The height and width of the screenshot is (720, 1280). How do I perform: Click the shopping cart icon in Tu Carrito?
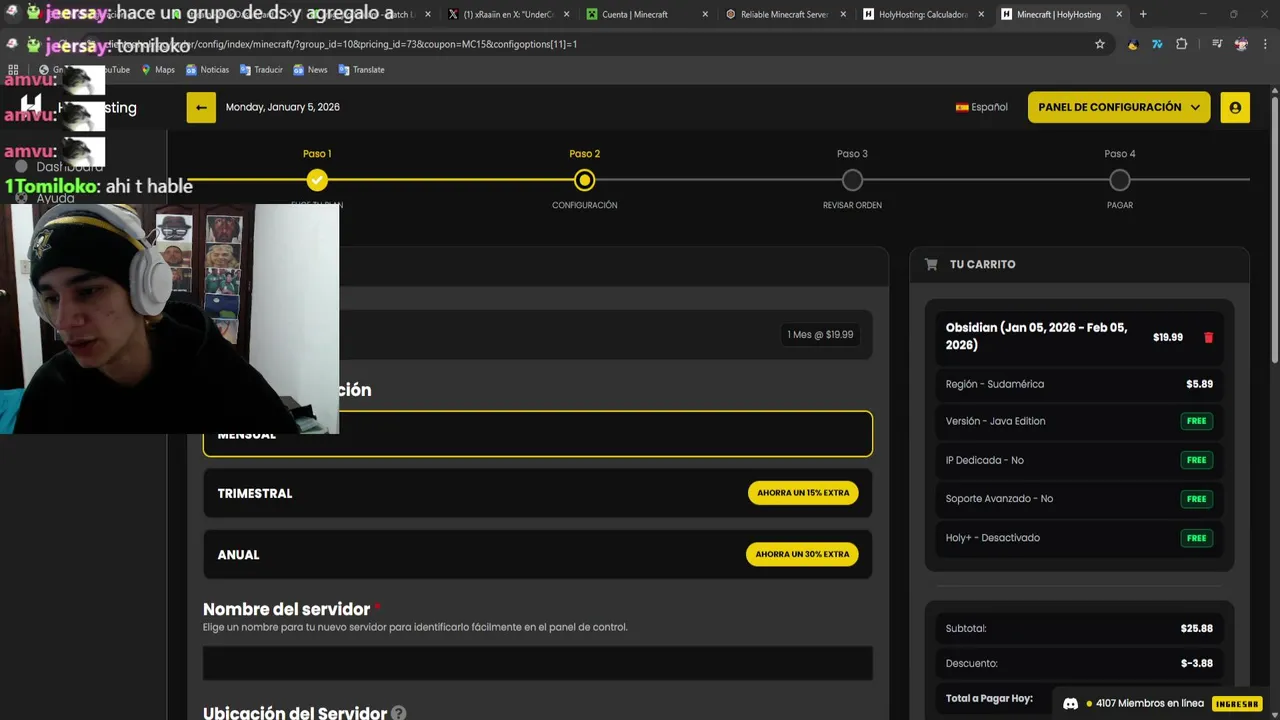pos(931,265)
